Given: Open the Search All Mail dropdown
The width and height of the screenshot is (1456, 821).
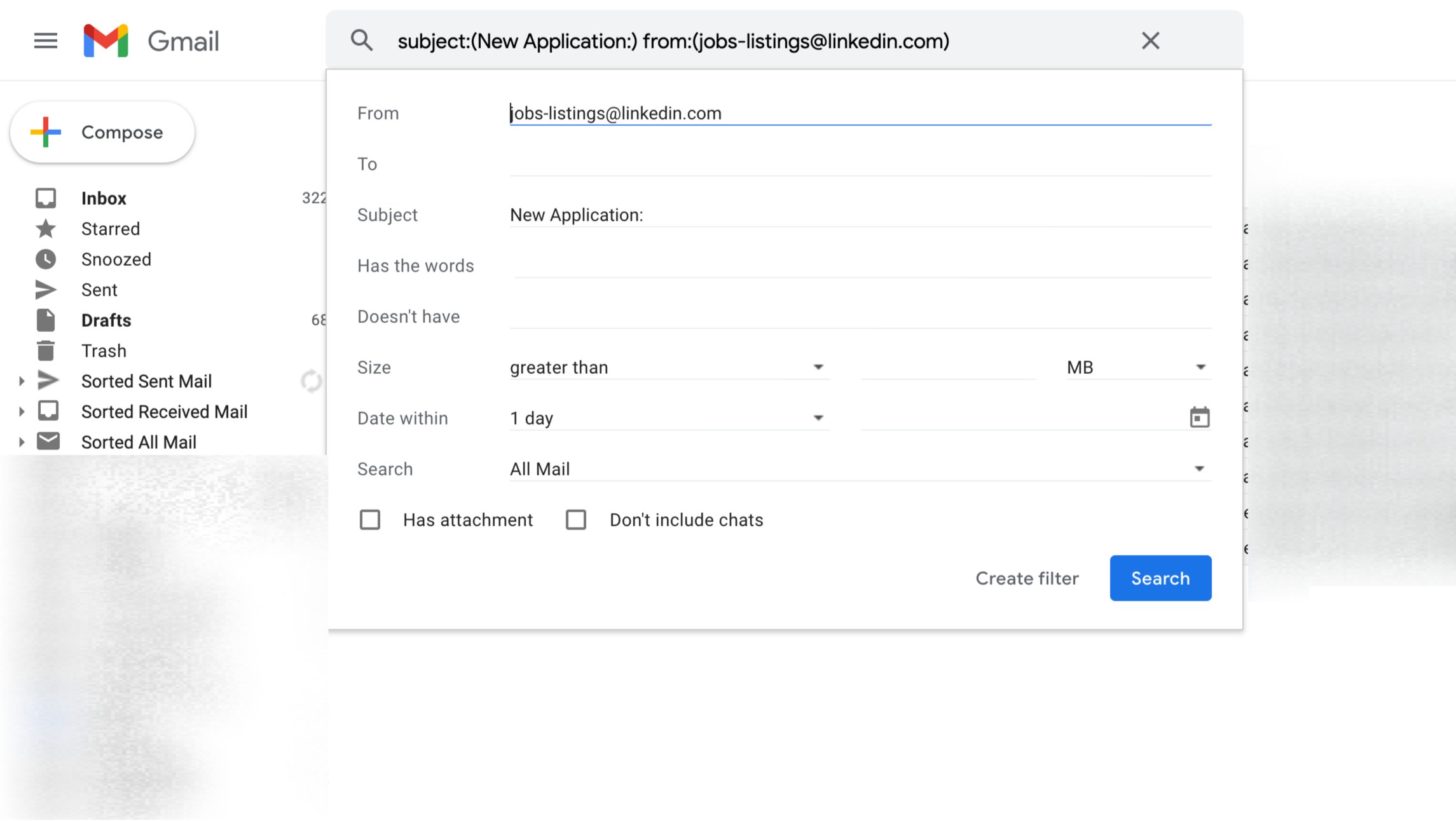Looking at the screenshot, I should point(860,469).
